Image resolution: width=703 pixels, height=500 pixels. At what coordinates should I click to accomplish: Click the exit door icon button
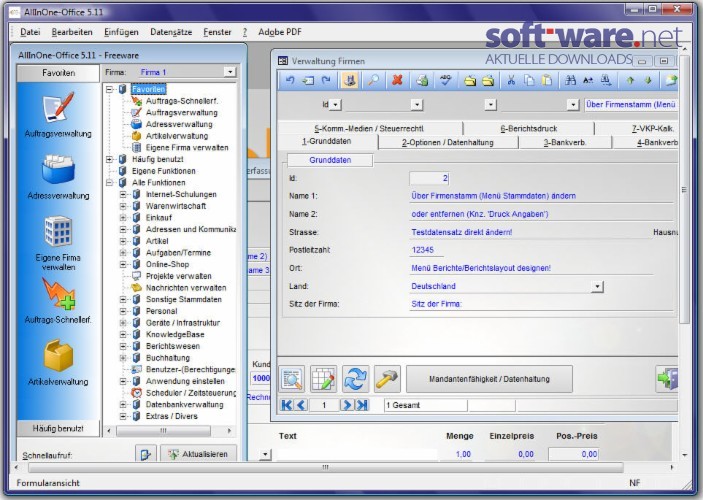click(x=667, y=379)
